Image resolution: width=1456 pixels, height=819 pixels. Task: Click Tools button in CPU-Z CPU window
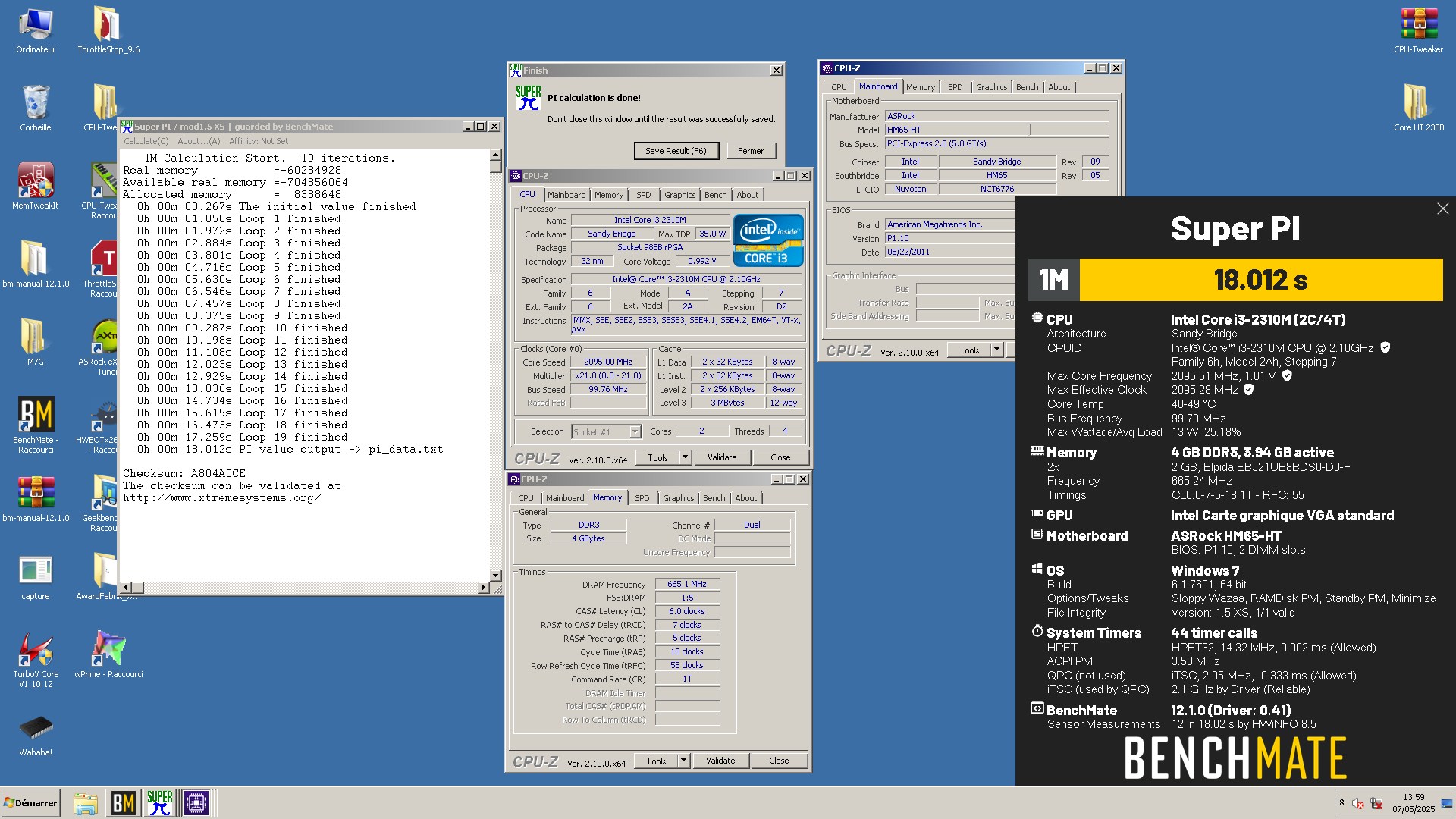click(657, 457)
